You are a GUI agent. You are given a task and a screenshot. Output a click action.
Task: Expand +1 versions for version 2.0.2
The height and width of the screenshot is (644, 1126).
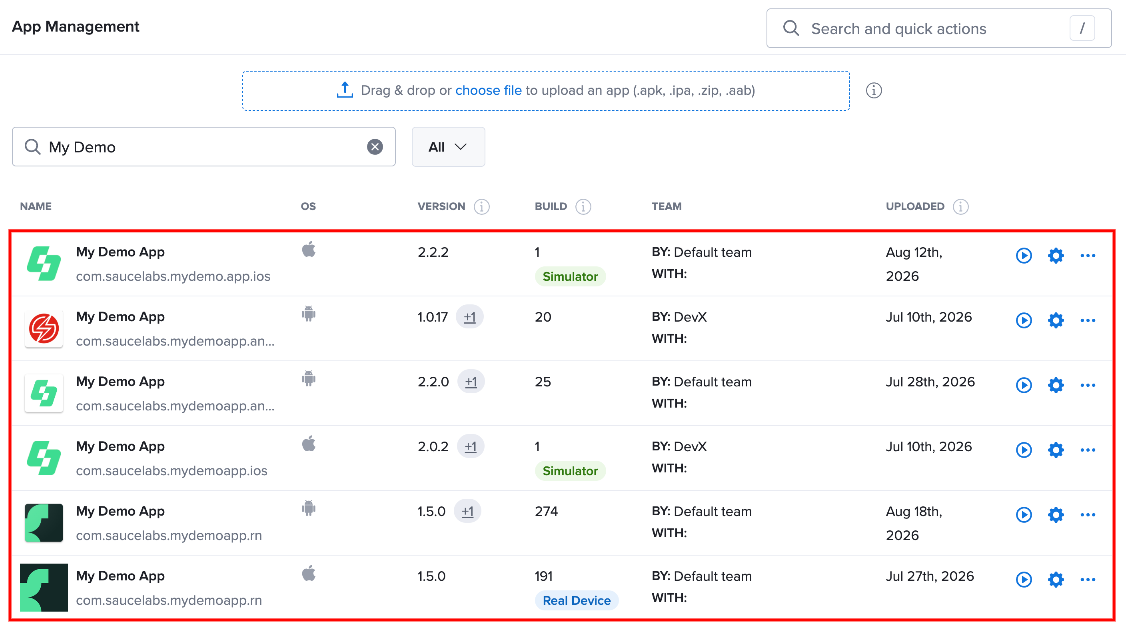pos(470,447)
